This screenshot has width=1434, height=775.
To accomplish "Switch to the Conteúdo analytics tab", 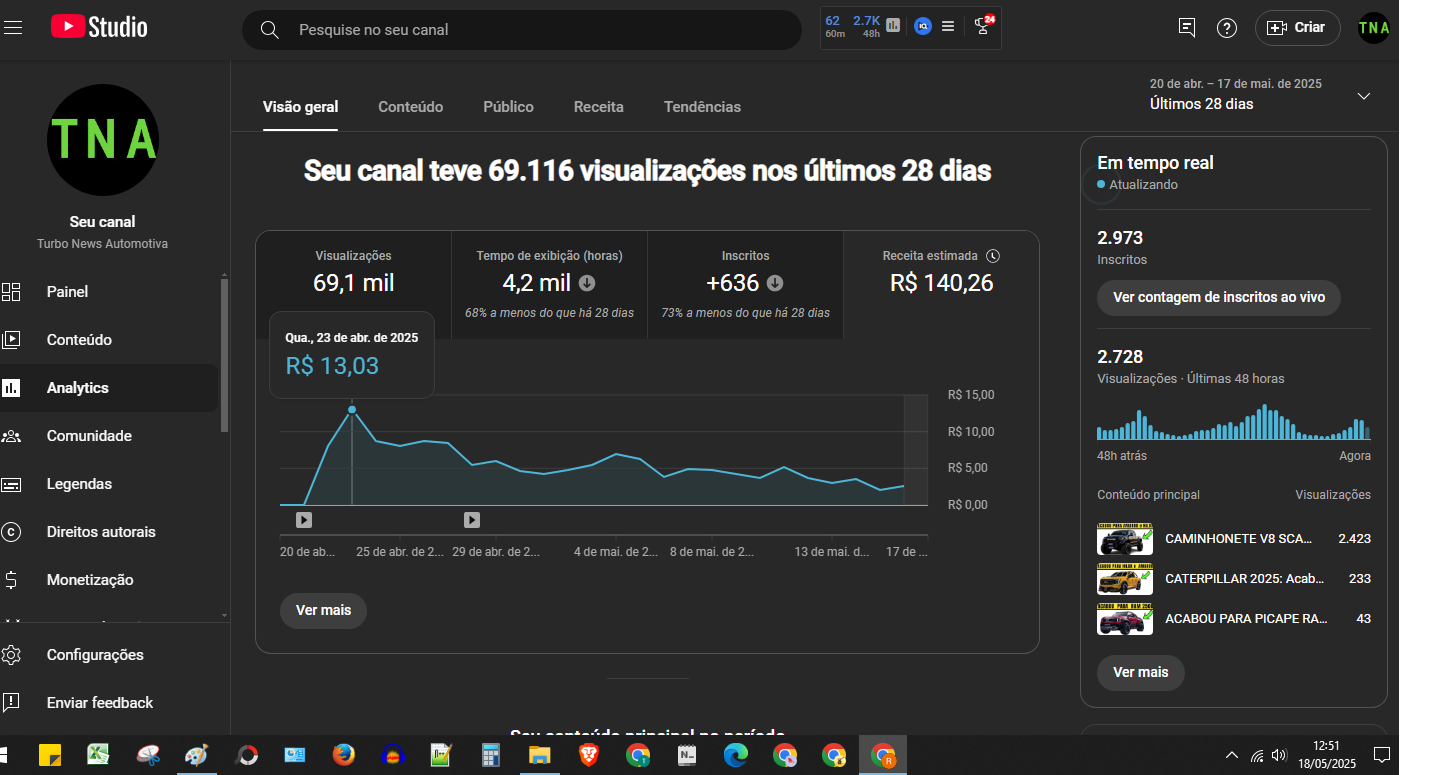I will 410,107.
